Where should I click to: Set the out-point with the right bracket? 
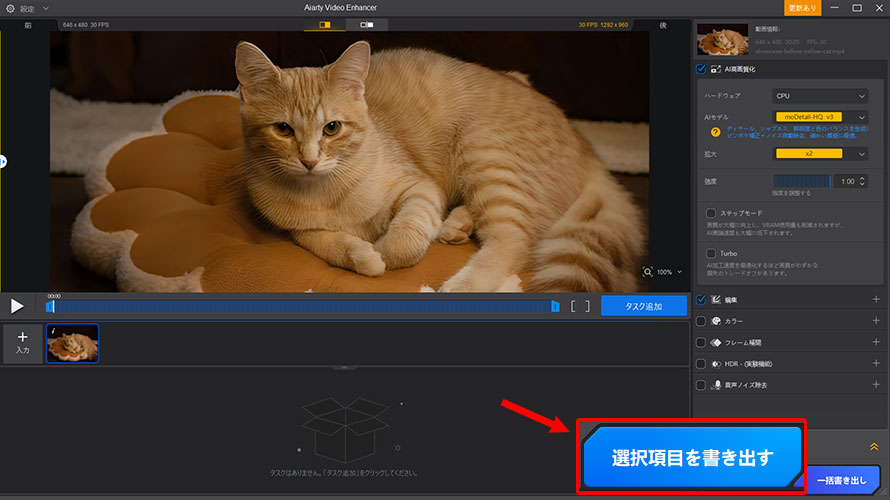587,306
